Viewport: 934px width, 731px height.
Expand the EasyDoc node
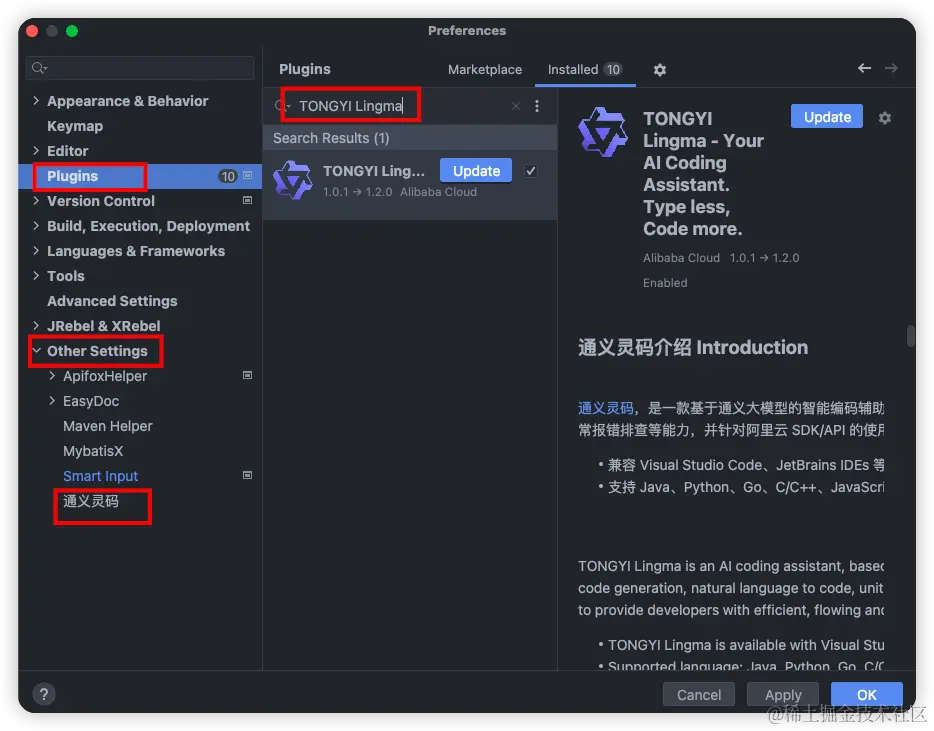tap(52, 401)
